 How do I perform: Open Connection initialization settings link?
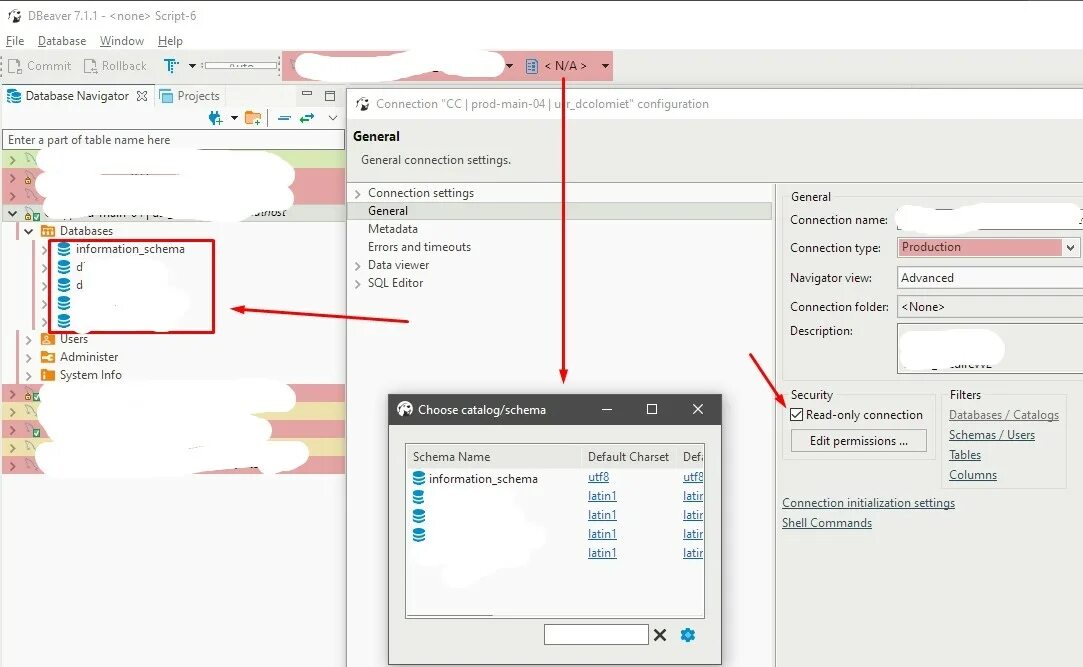pyautogui.click(x=868, y=503)
